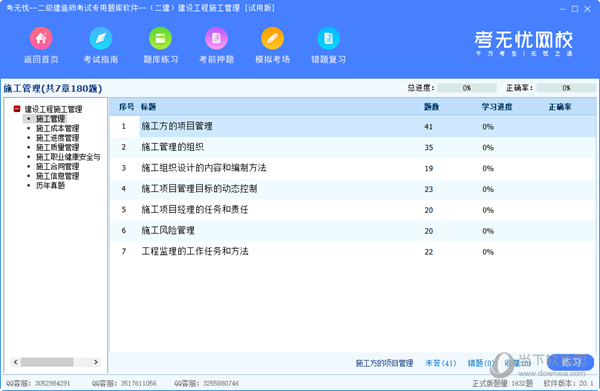
Task: Collapse the 建设工程施工管理 tree node
Action: pos(17,109)
